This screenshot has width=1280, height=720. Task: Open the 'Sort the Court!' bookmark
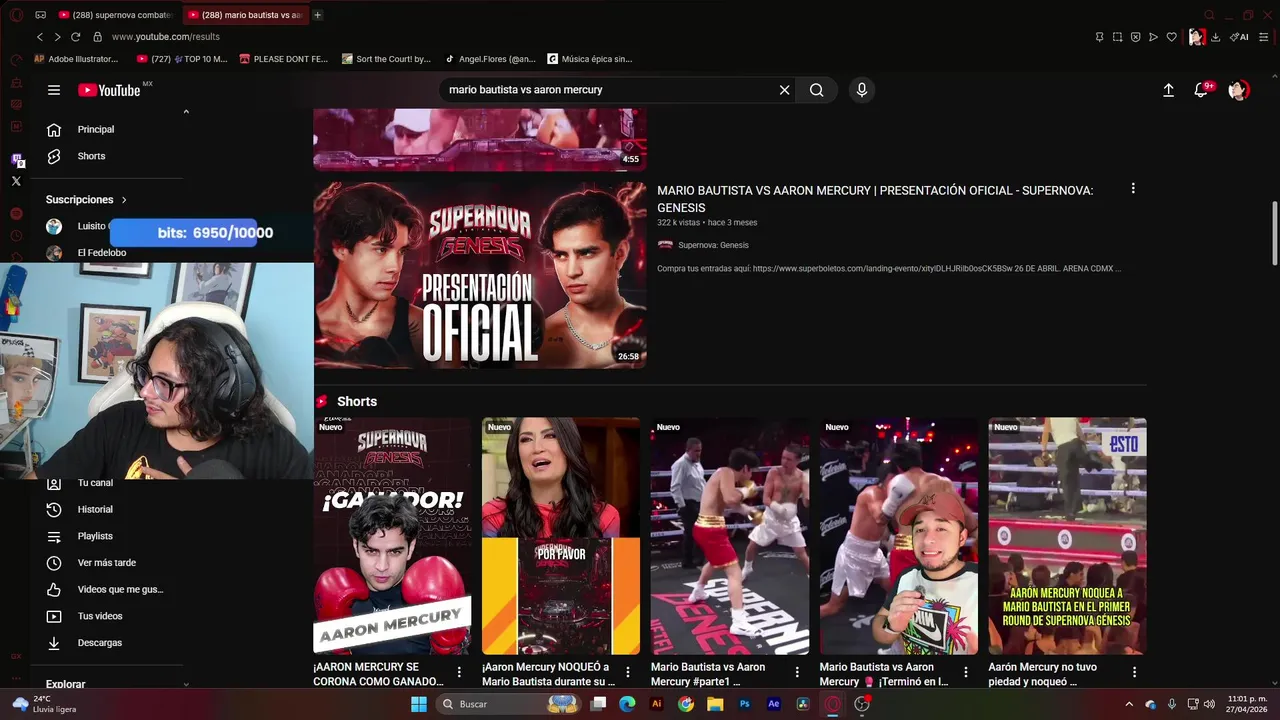coord(387,59)
